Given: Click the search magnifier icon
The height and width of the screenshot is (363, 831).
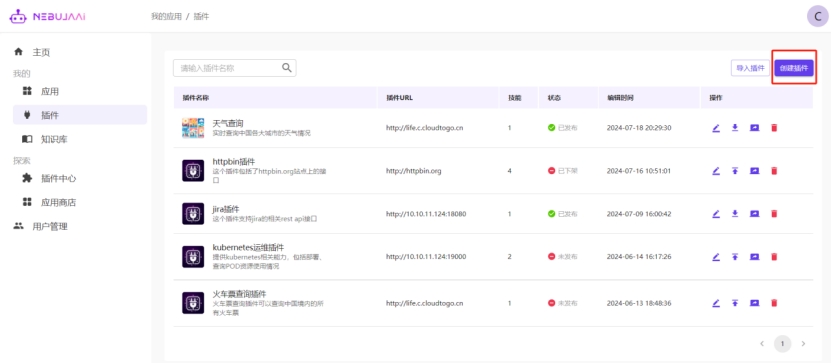Looking at the screenshot, I should click(287, 67).
